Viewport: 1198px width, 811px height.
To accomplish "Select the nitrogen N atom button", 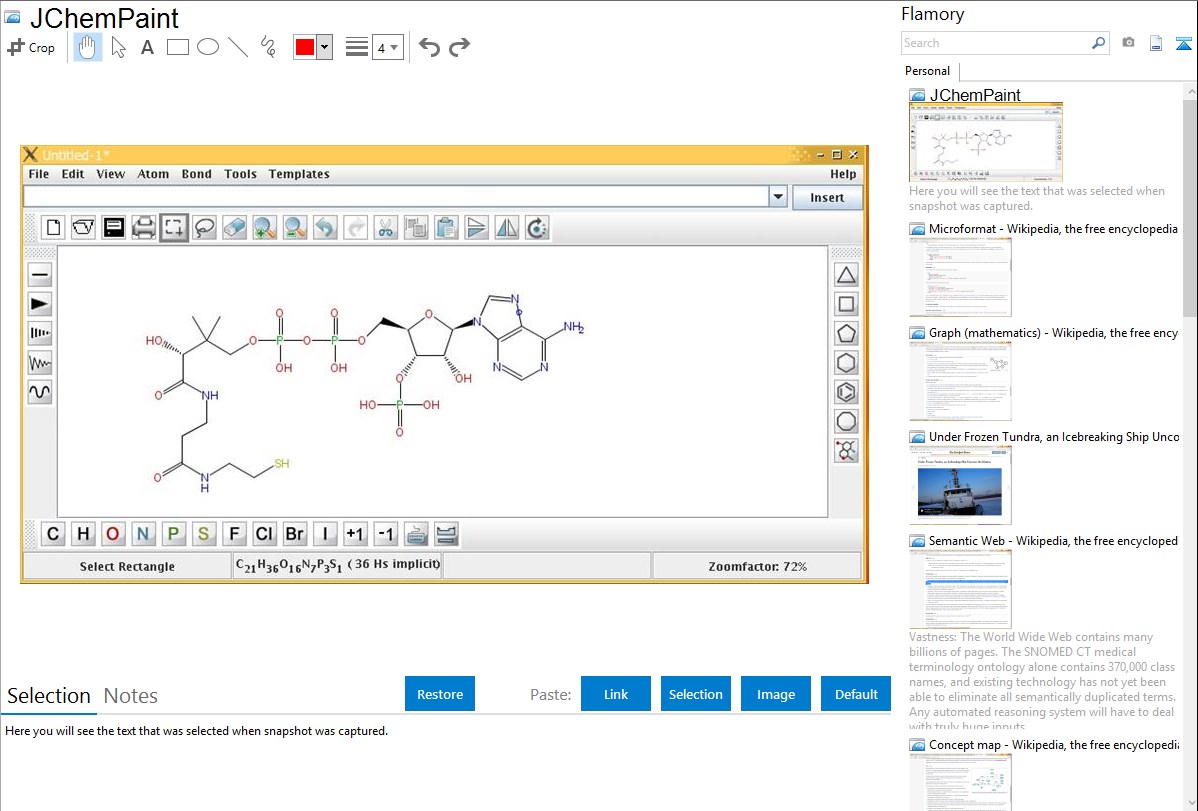I will [143, 534].
